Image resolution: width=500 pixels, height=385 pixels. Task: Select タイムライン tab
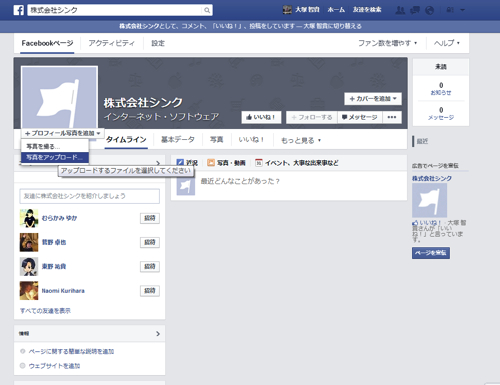[x=126, y=140]
